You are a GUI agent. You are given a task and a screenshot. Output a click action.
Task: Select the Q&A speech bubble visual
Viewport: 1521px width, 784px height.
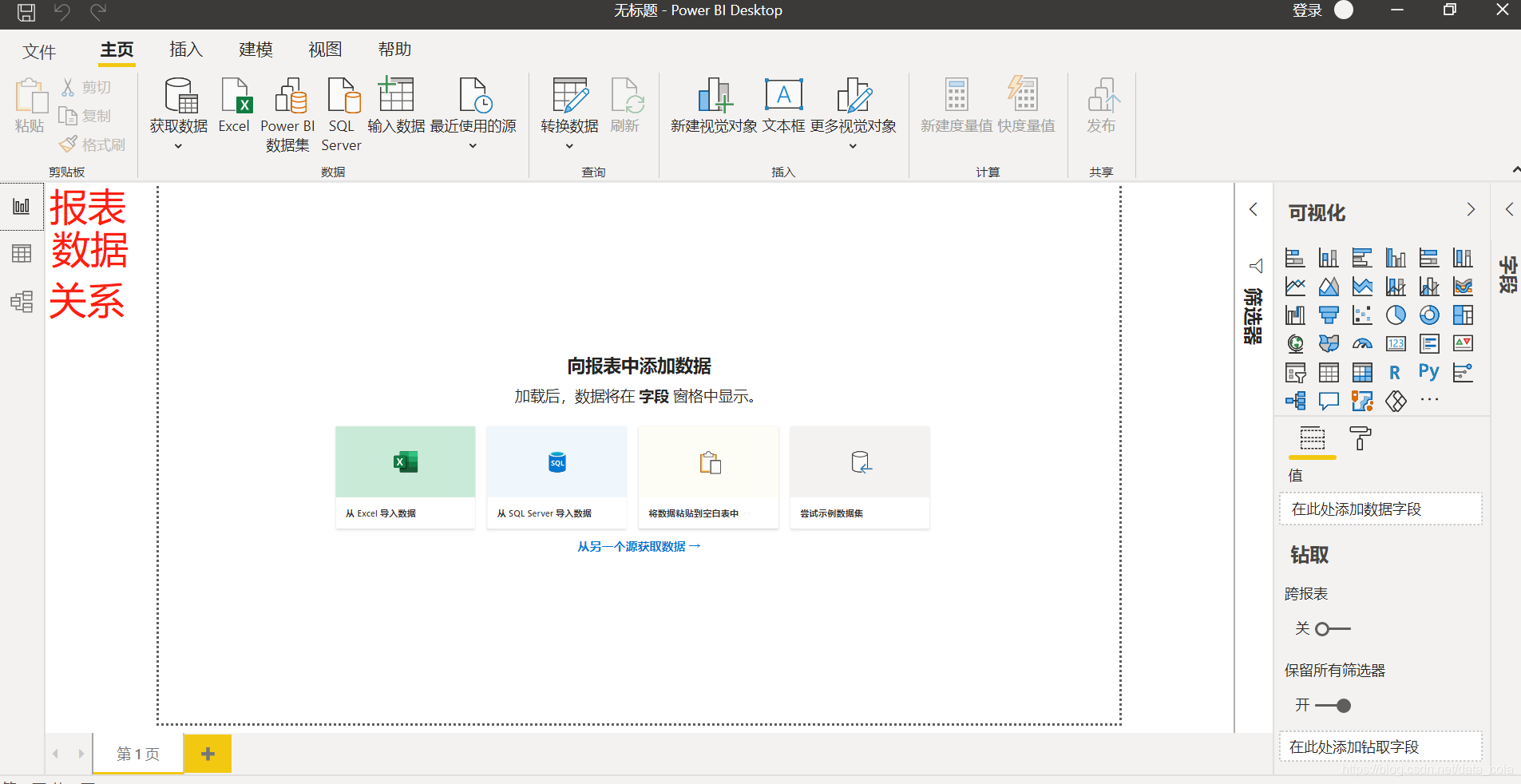[1329, 401]
